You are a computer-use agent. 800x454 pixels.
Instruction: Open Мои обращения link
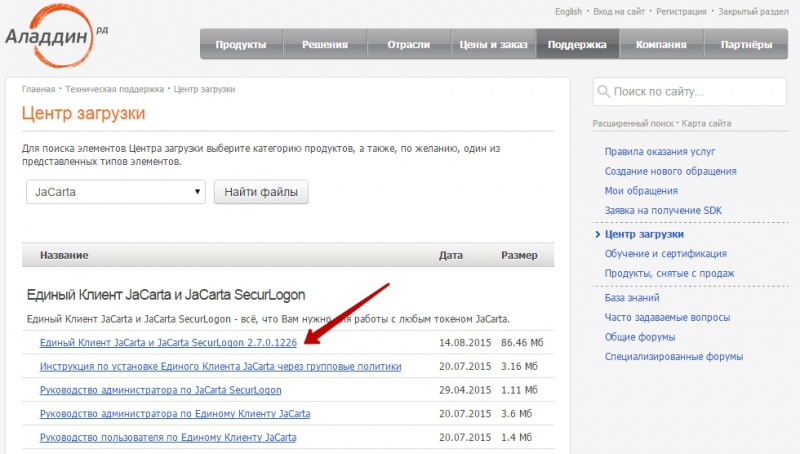click(641, 191)
